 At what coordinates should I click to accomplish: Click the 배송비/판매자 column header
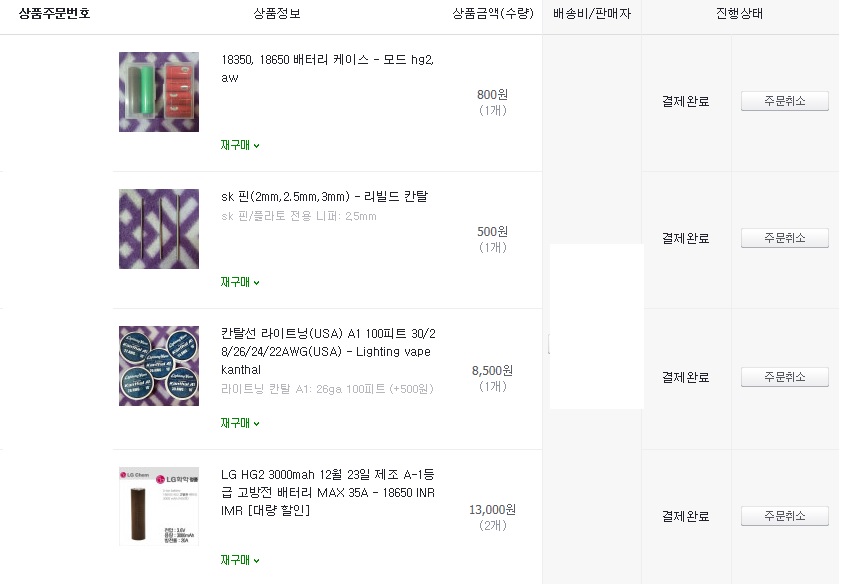point(592,14)
